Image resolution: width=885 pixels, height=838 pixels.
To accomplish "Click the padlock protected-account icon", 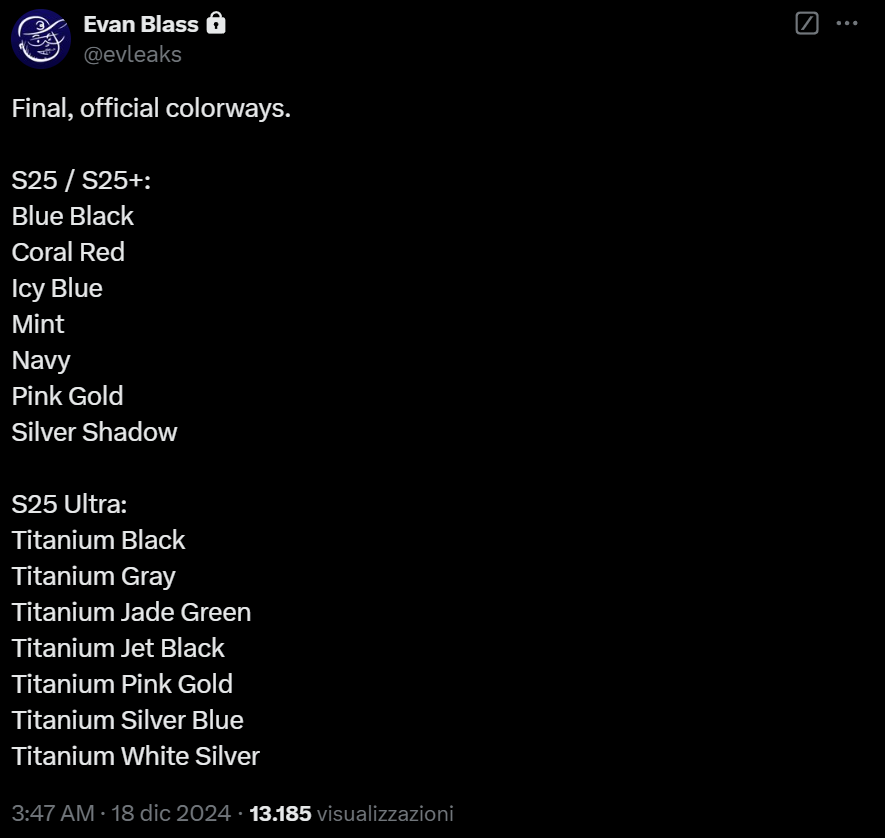I will pos(215,23).
